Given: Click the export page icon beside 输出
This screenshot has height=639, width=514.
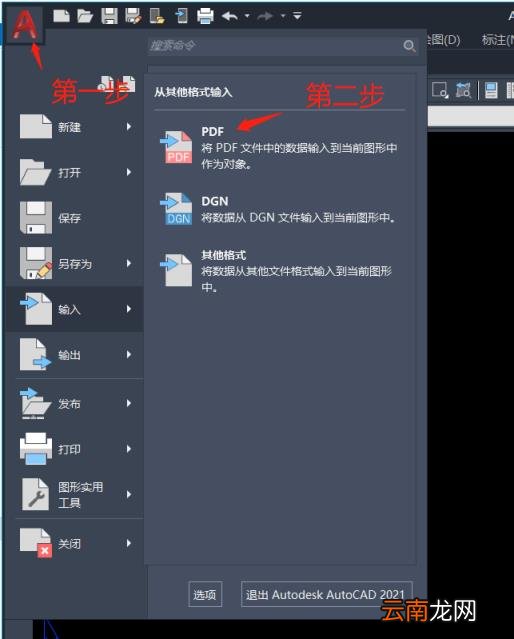Looking at the screenshot, I should tap(36, 355).
